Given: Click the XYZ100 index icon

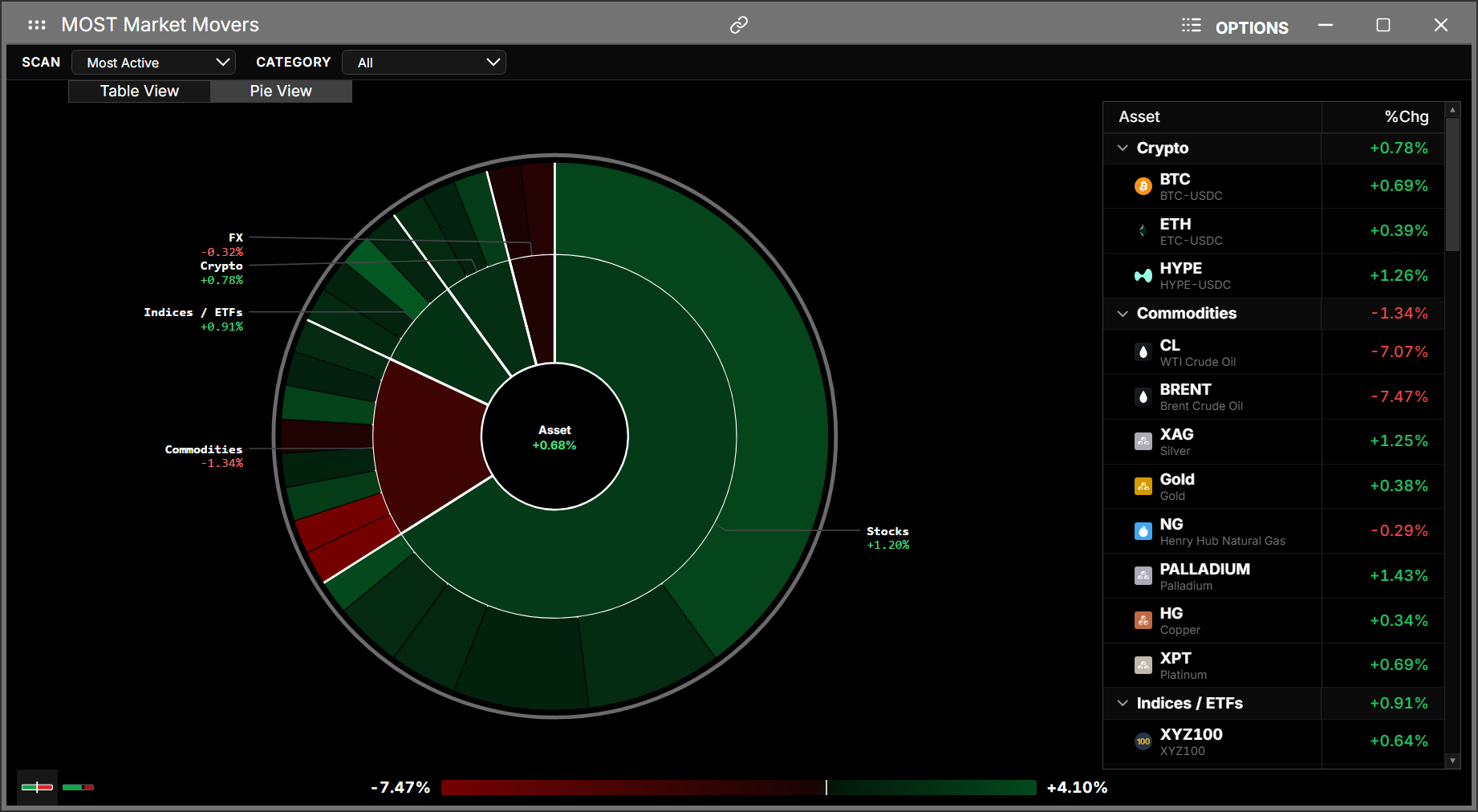Looking at the screenshot, I should coord(1143,741).
